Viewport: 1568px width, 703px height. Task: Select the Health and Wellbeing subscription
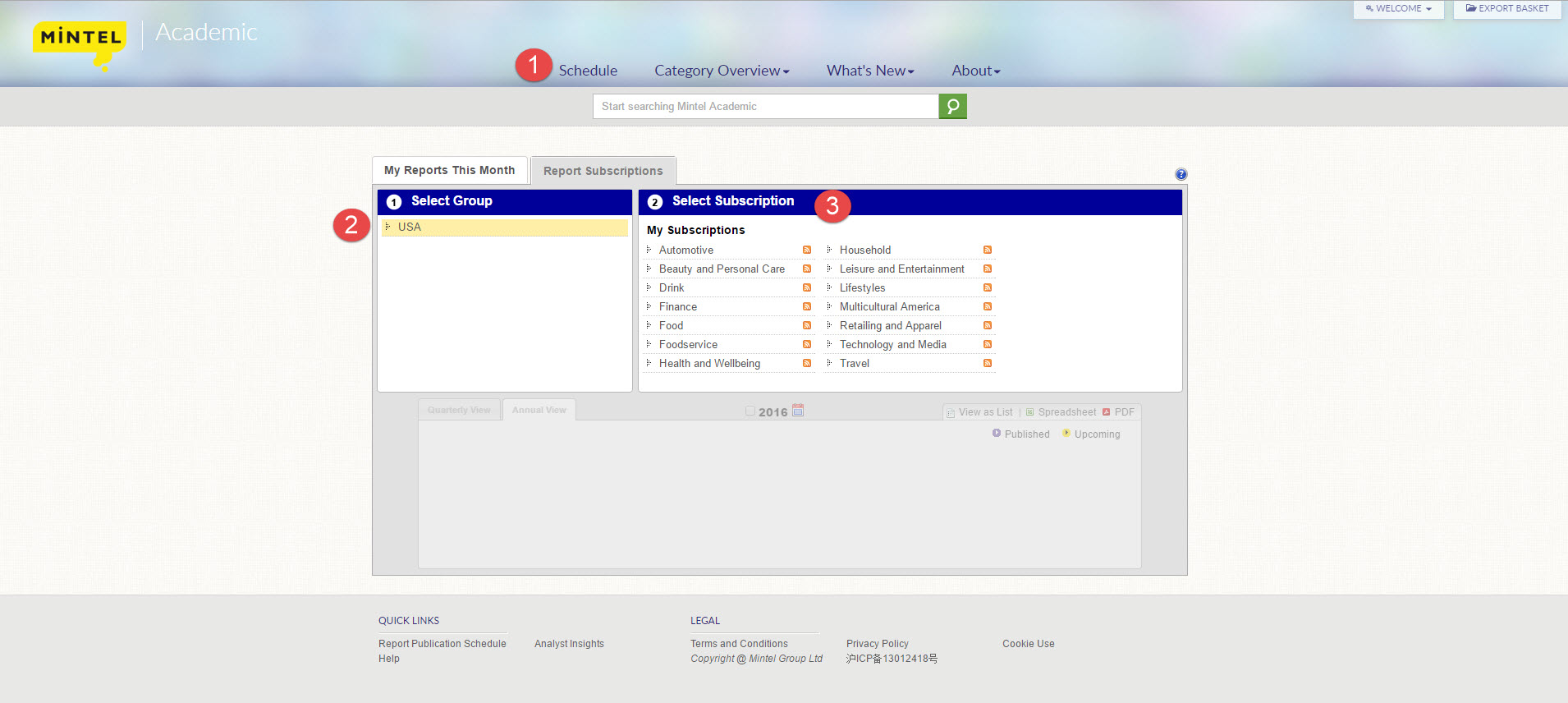(709, 363)
